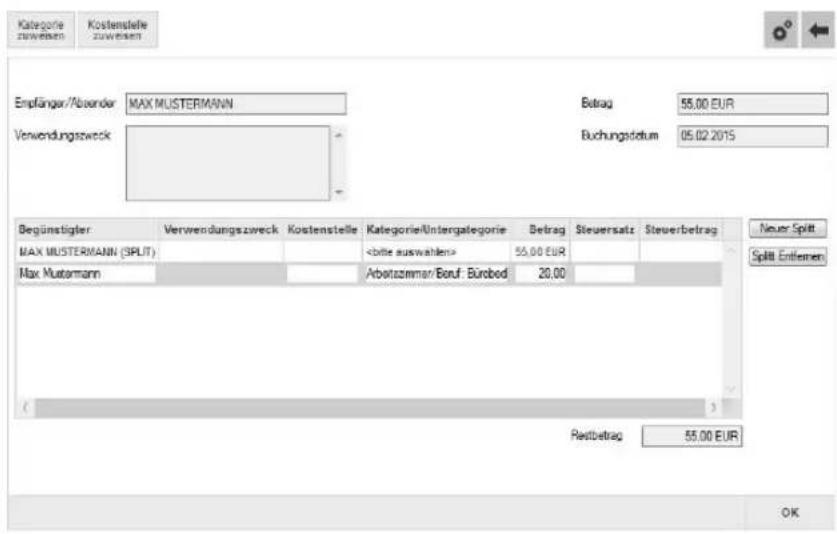Click the horizontal scrollbar thumb
This screenshot has height=534, width=837.
370,407
